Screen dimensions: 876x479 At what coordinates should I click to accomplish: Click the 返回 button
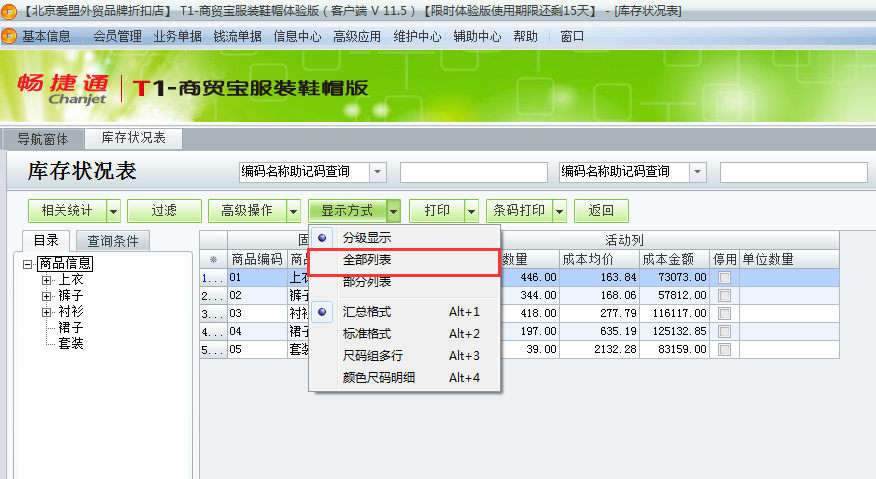[x=601, y=211]
